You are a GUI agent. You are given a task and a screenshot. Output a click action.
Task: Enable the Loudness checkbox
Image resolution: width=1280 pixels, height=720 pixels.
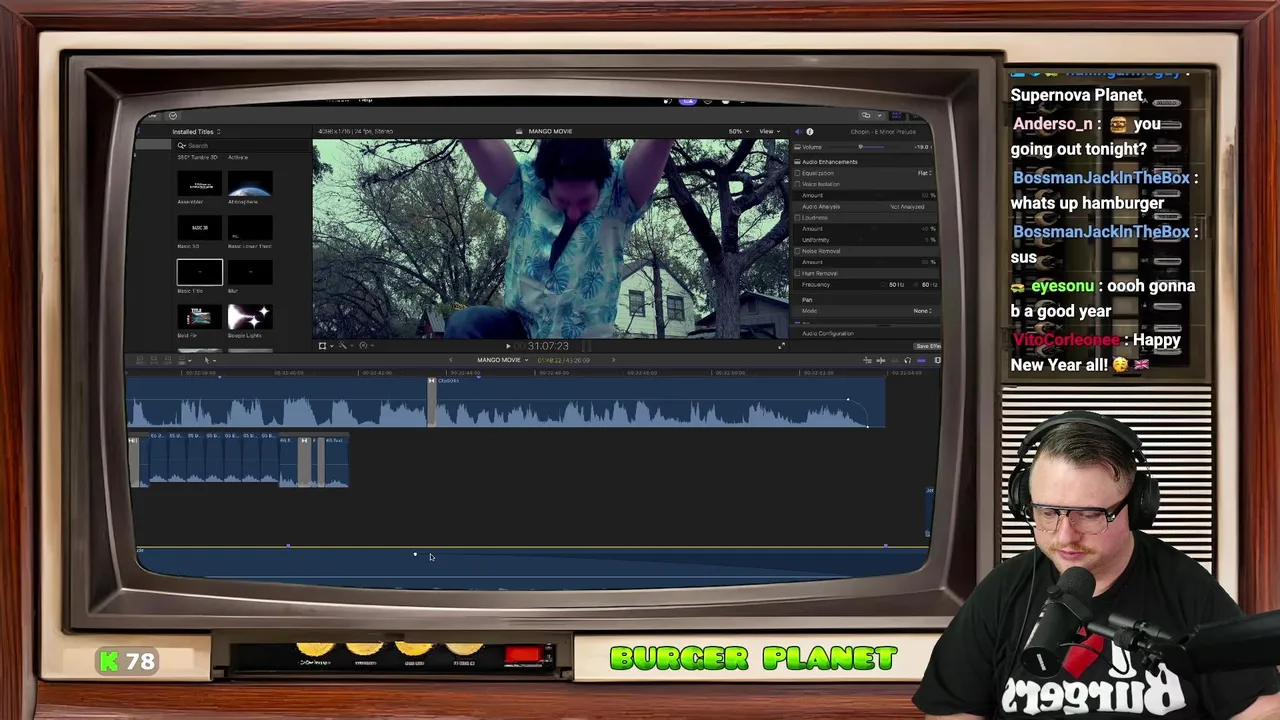click(798, 217)
